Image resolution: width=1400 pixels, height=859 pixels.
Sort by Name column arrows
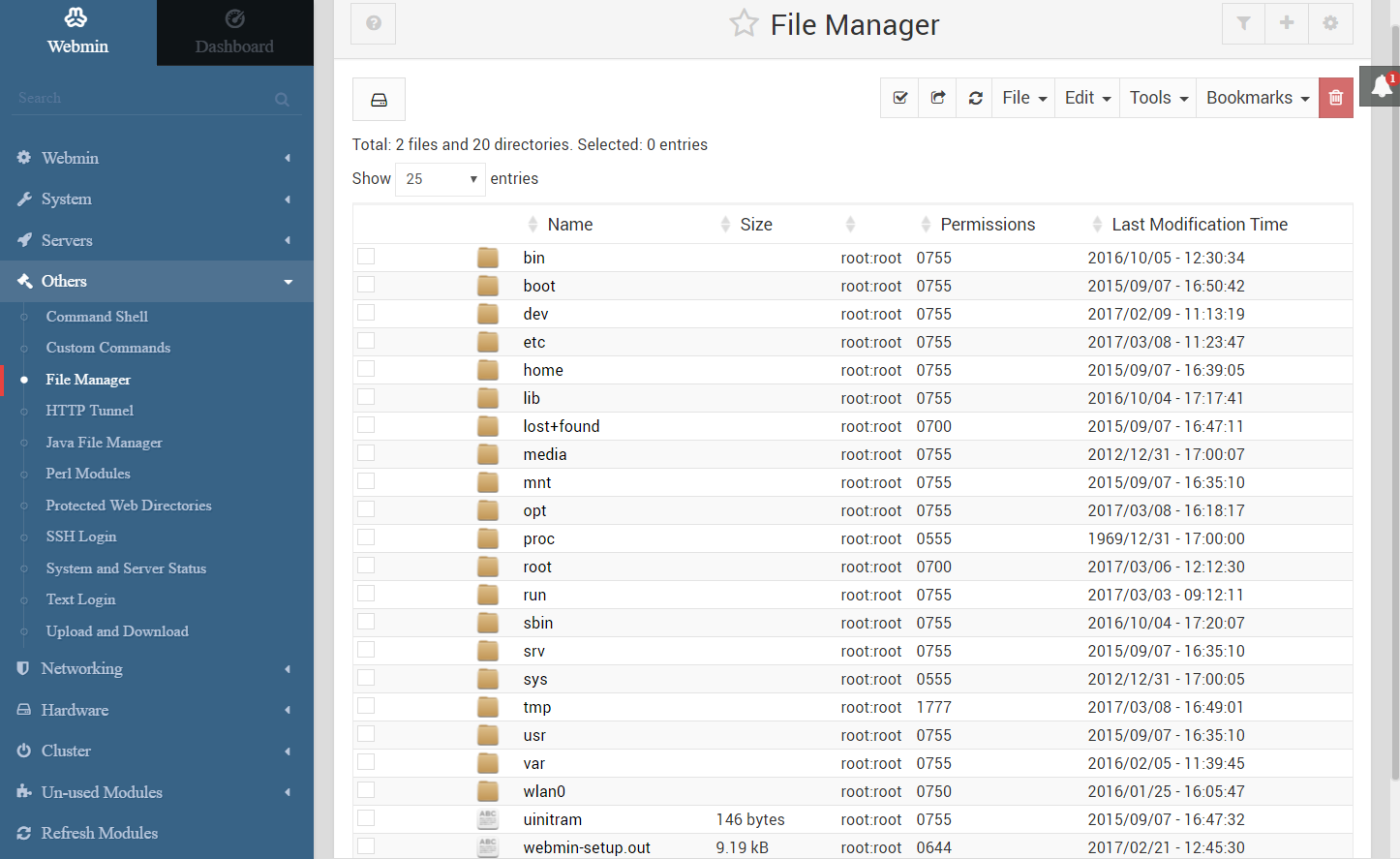coord(533,225)
